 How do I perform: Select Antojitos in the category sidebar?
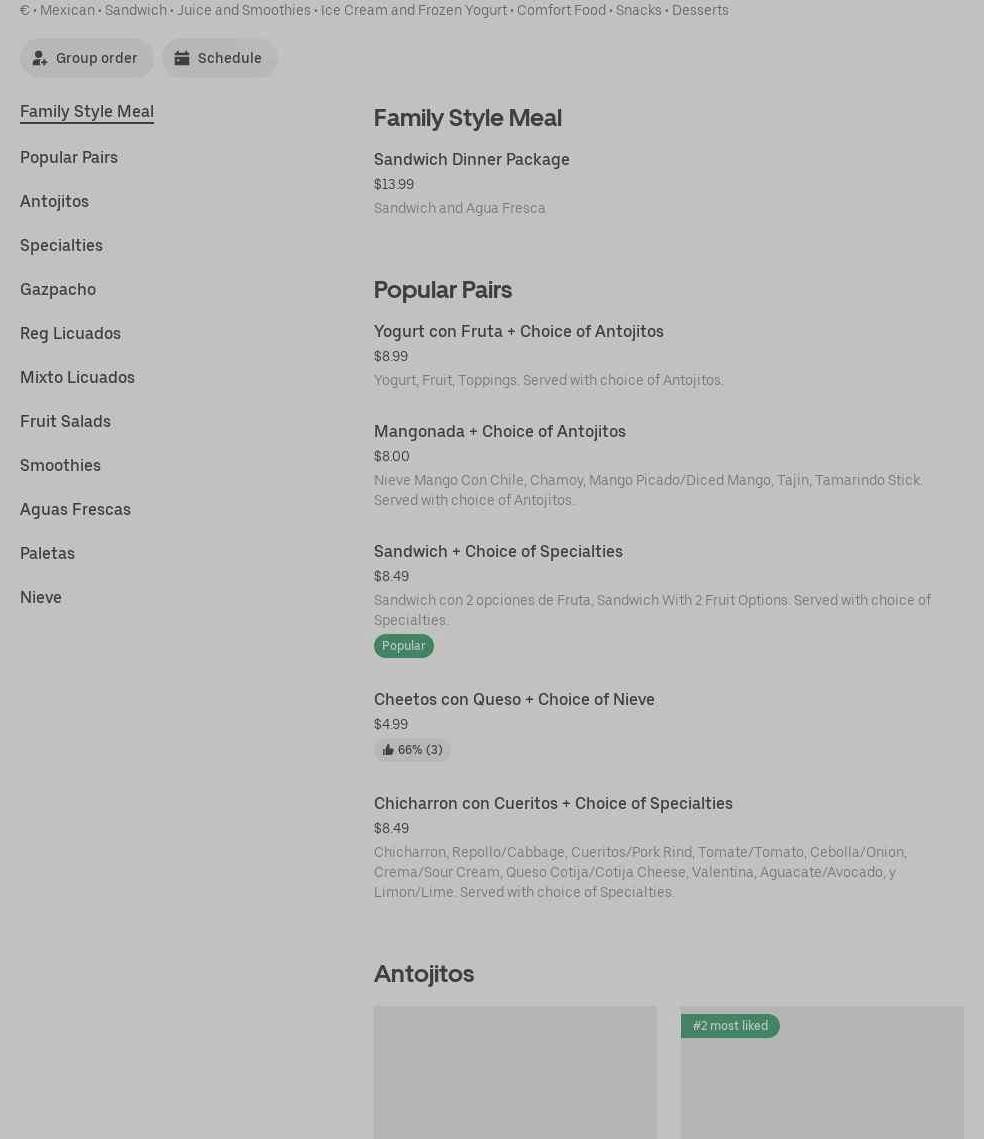tap(54, 201)
